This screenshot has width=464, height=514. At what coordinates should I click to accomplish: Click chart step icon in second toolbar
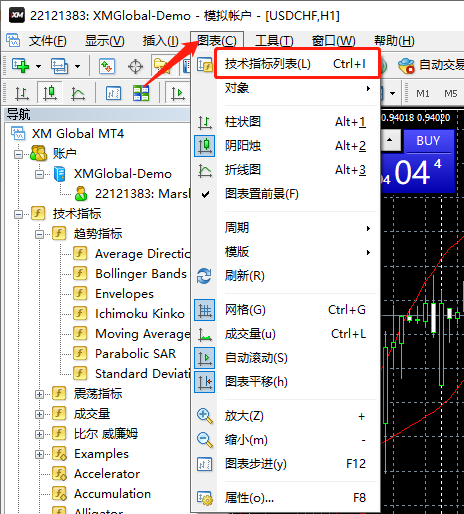pyautogui.click(x=113, y=93)
